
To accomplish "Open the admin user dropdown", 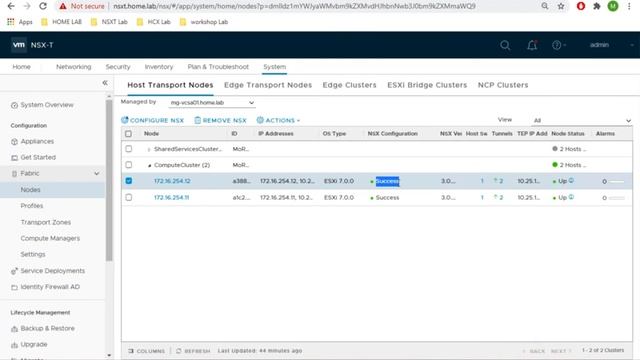I will click(x=611, y=45).
